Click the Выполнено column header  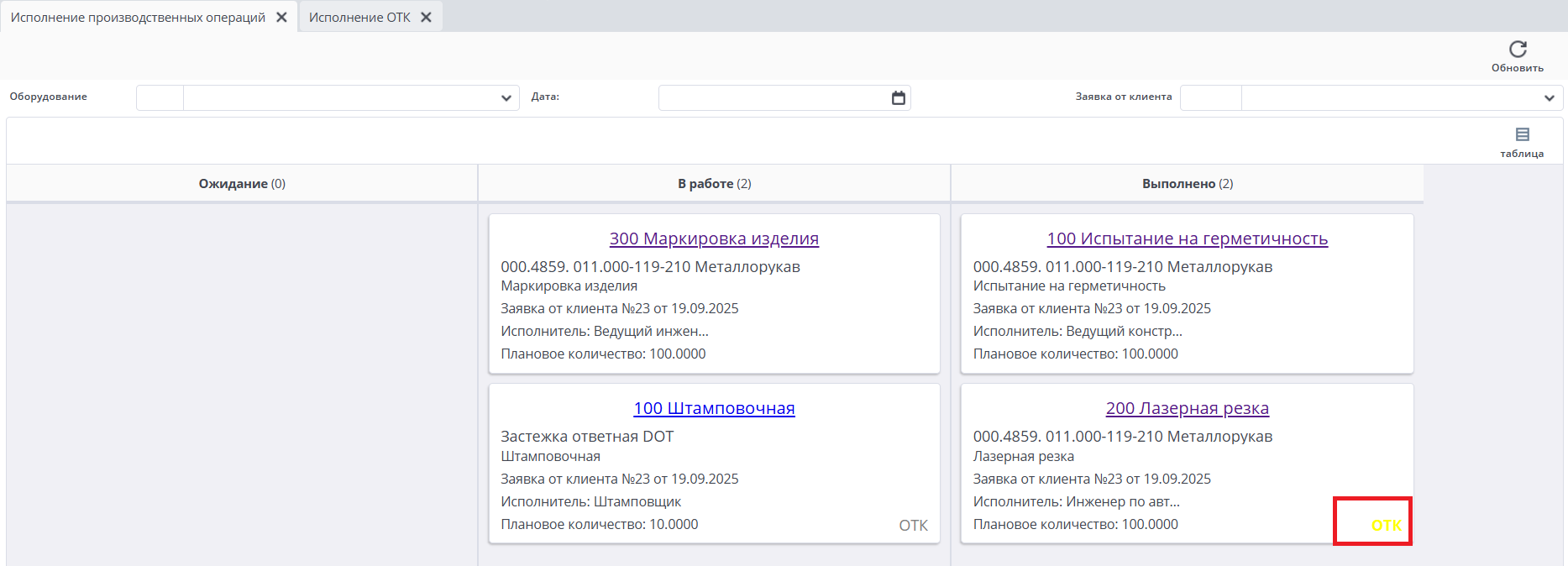(1187, 184)
